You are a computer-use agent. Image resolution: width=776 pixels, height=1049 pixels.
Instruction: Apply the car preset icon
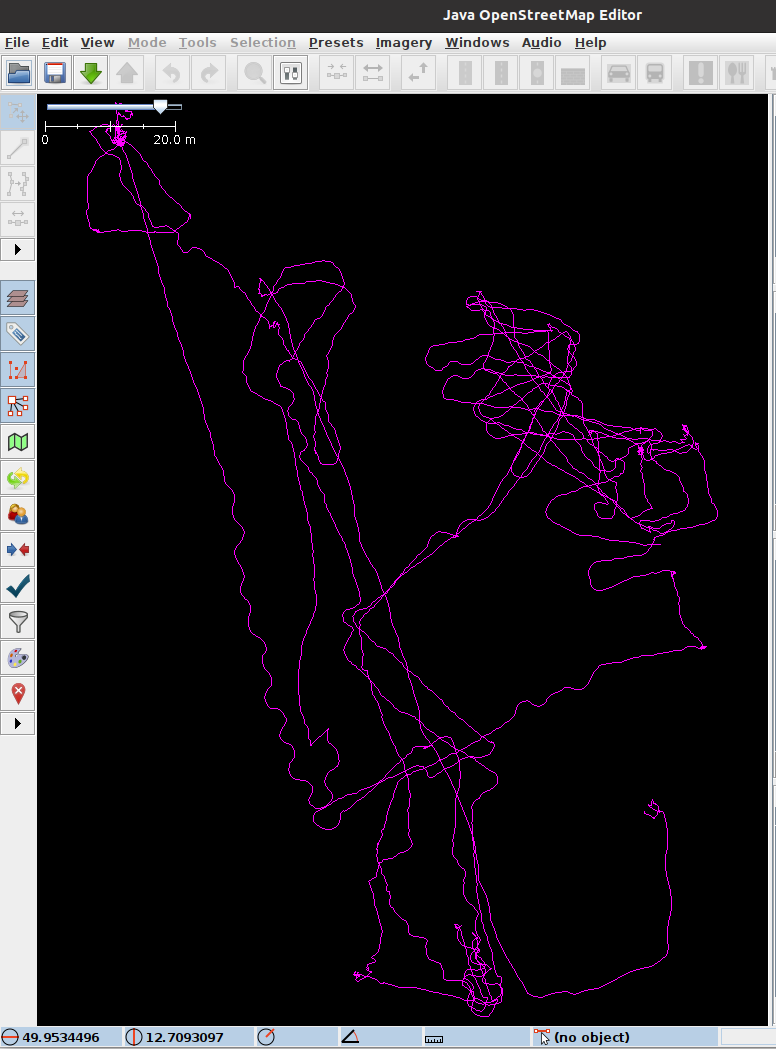tap(619, 73)
